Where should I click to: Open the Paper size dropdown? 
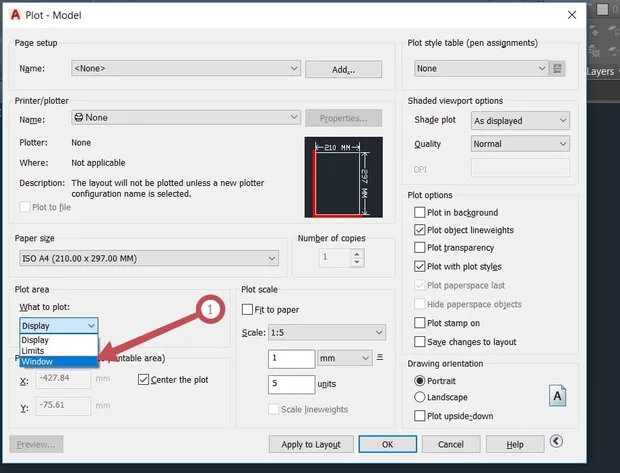coord(148,258)
